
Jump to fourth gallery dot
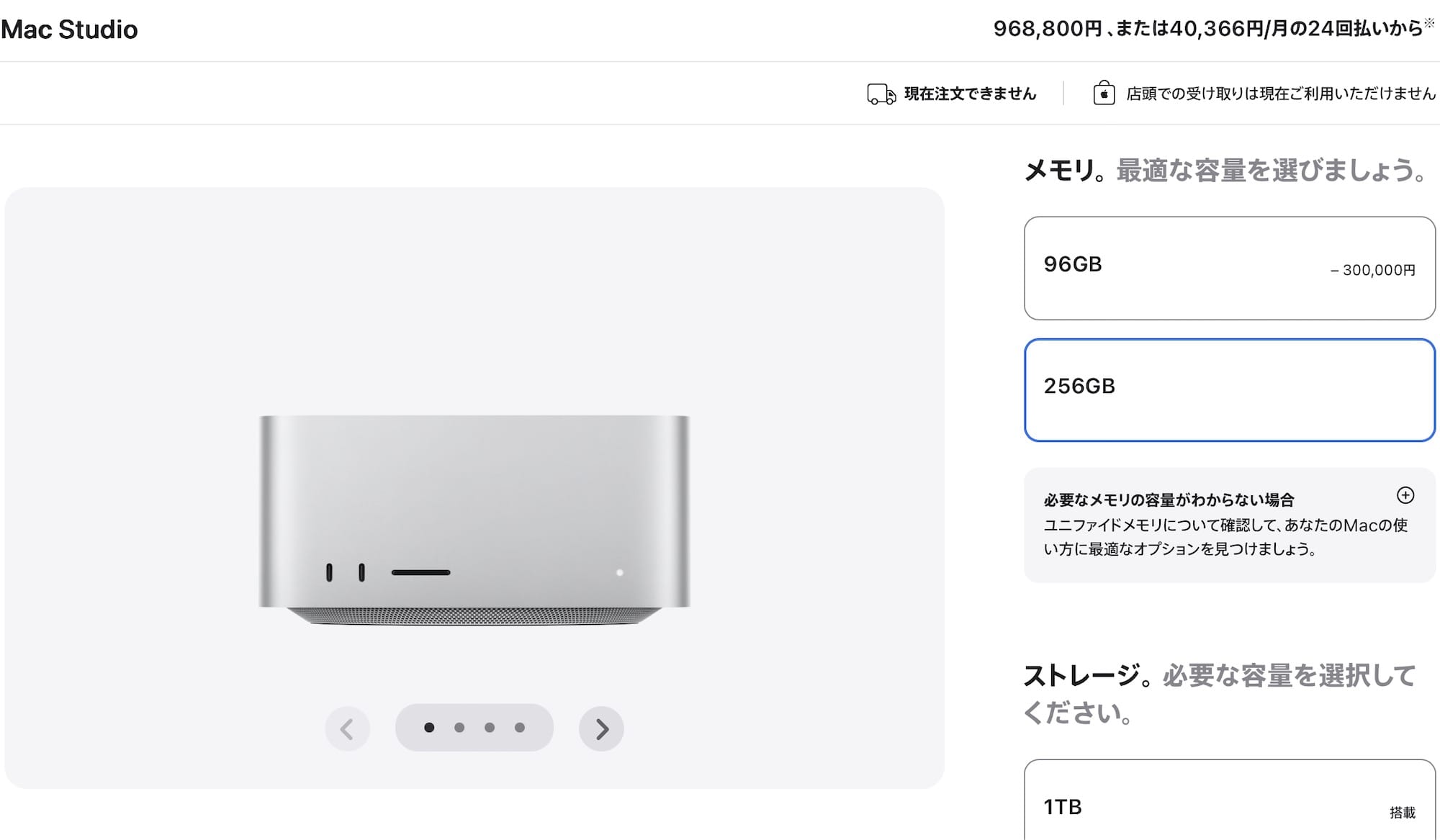(x=520, y=728)
